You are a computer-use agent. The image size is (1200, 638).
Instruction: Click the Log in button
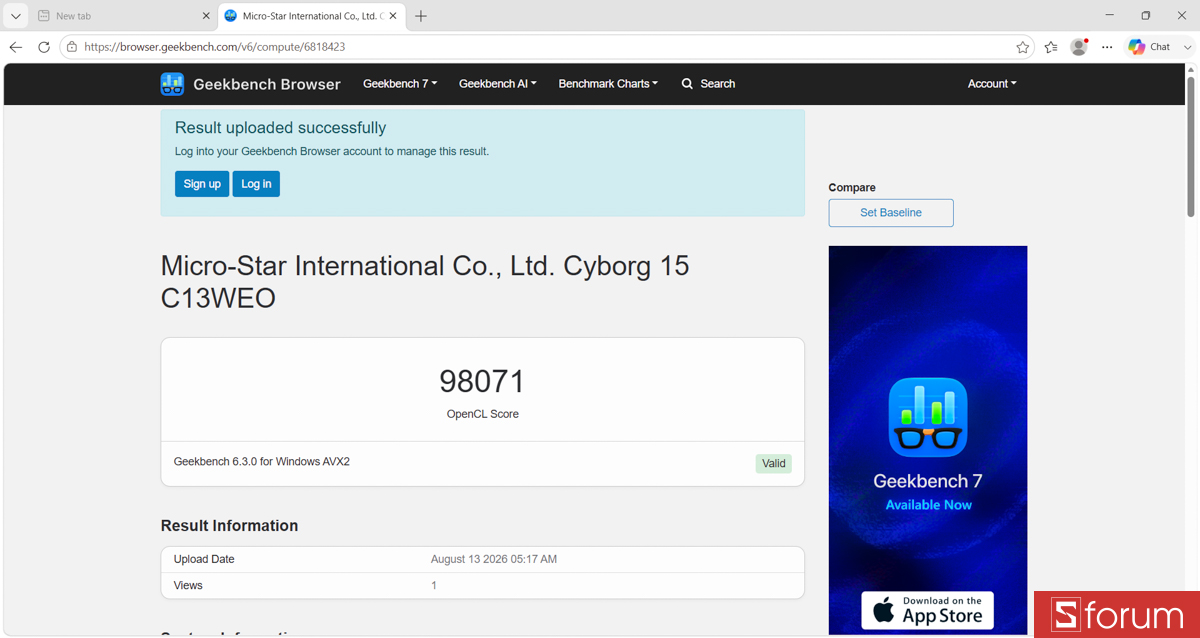[256, 184]
